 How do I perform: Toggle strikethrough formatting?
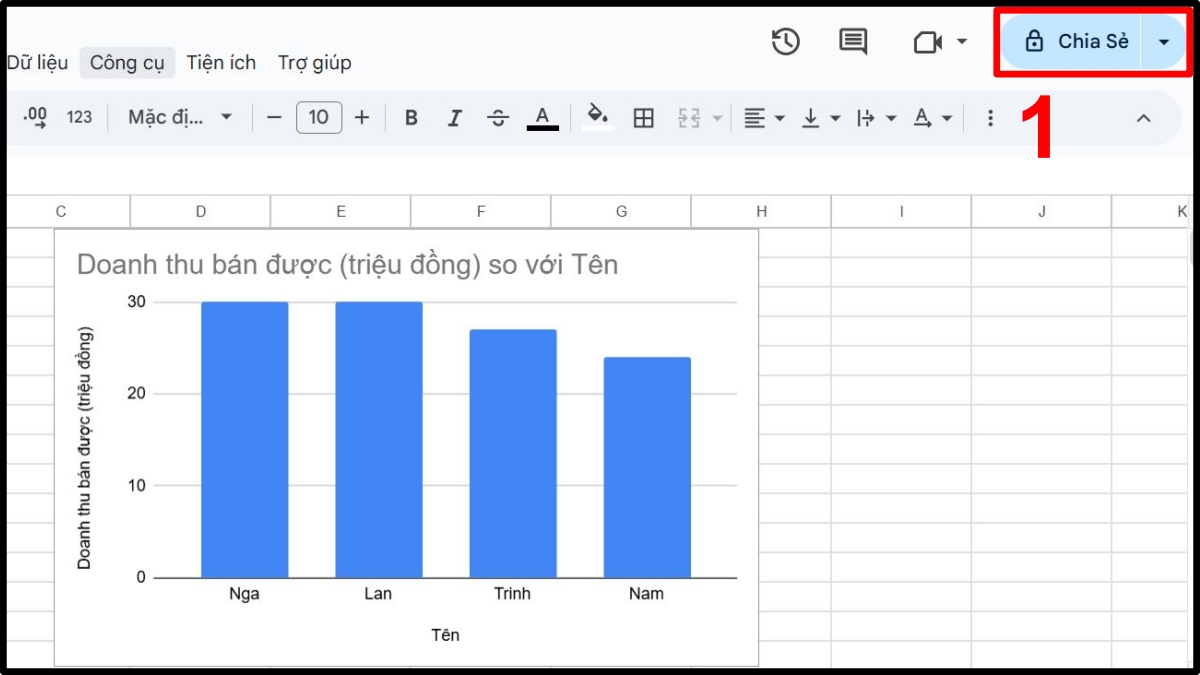coord(498,117)
